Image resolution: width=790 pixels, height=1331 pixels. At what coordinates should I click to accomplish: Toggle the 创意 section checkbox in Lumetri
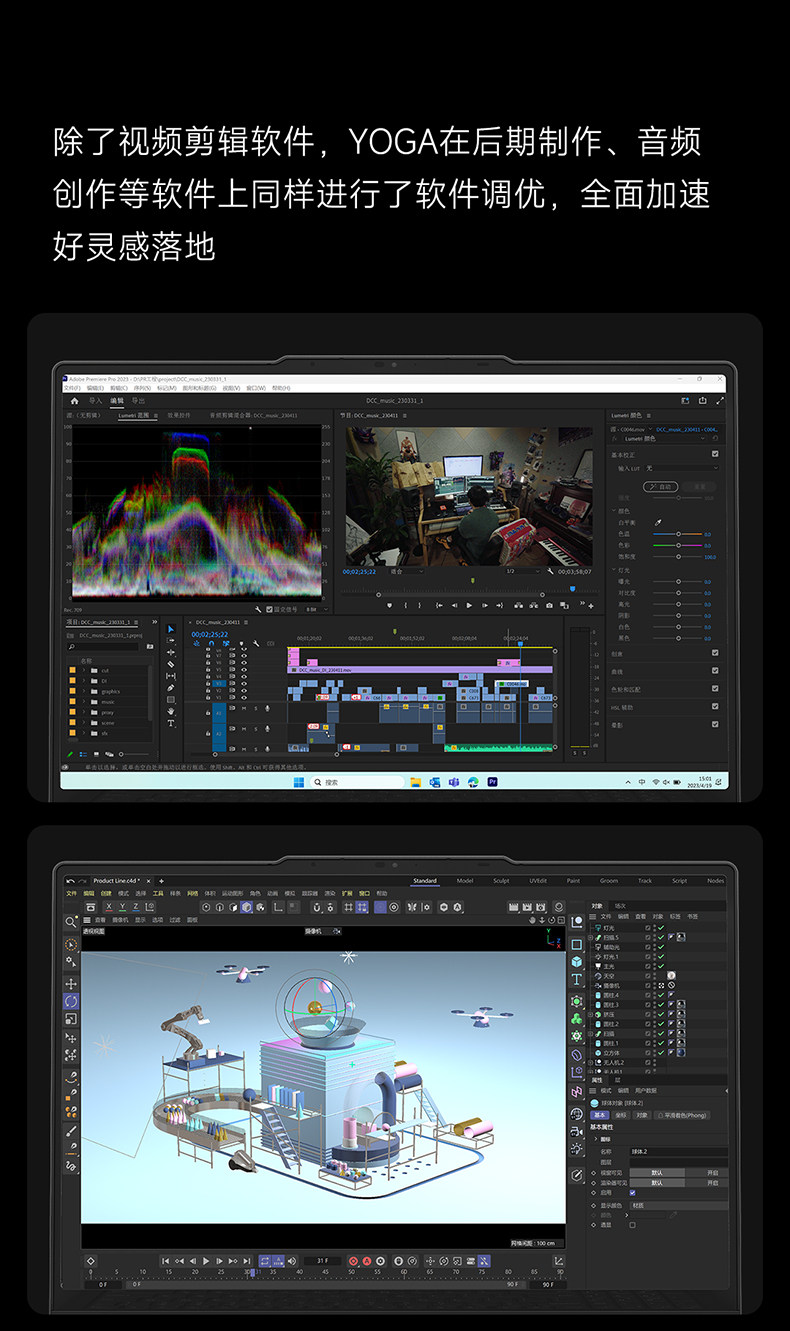(x=715, y=653)
